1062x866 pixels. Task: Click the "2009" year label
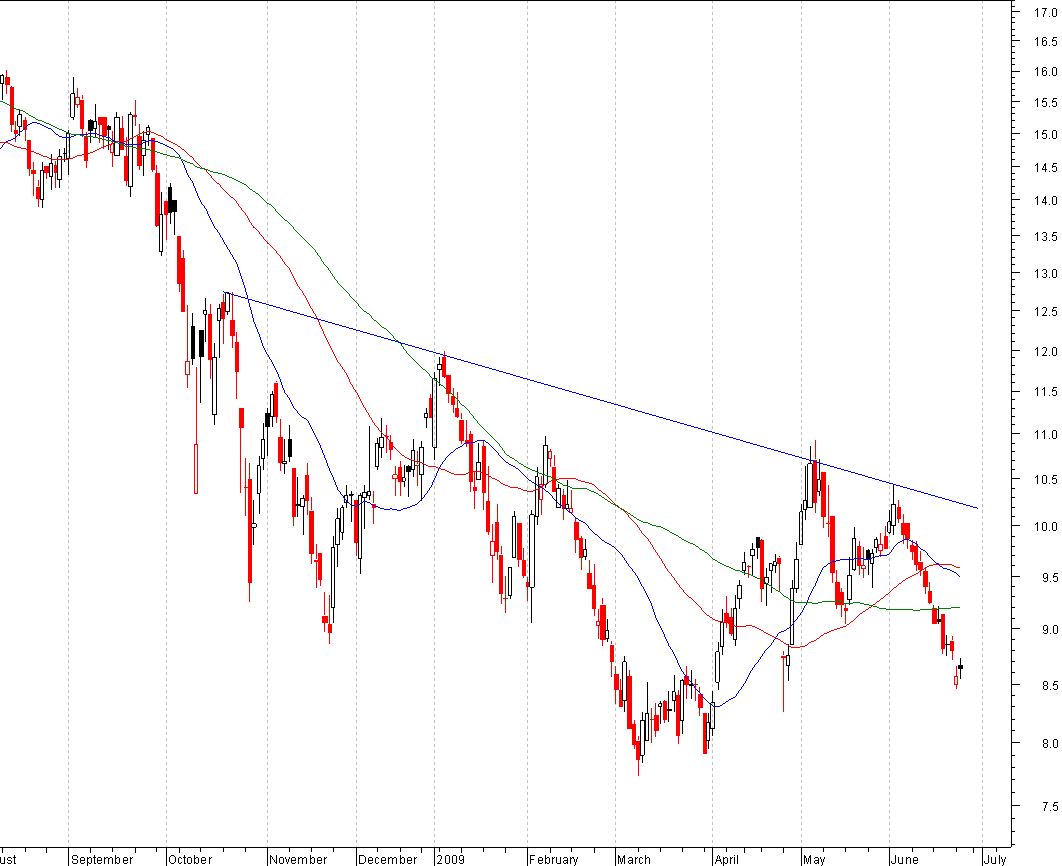pyautogui.click(x=451, y=859)
